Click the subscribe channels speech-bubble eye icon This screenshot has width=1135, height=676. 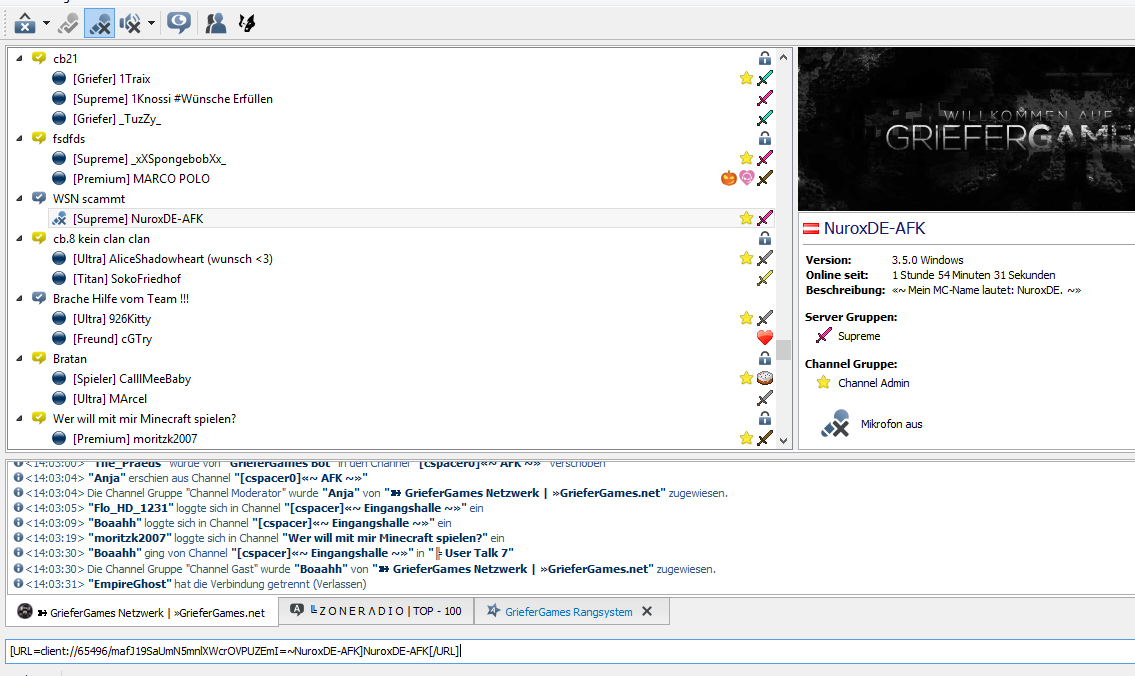179,23
